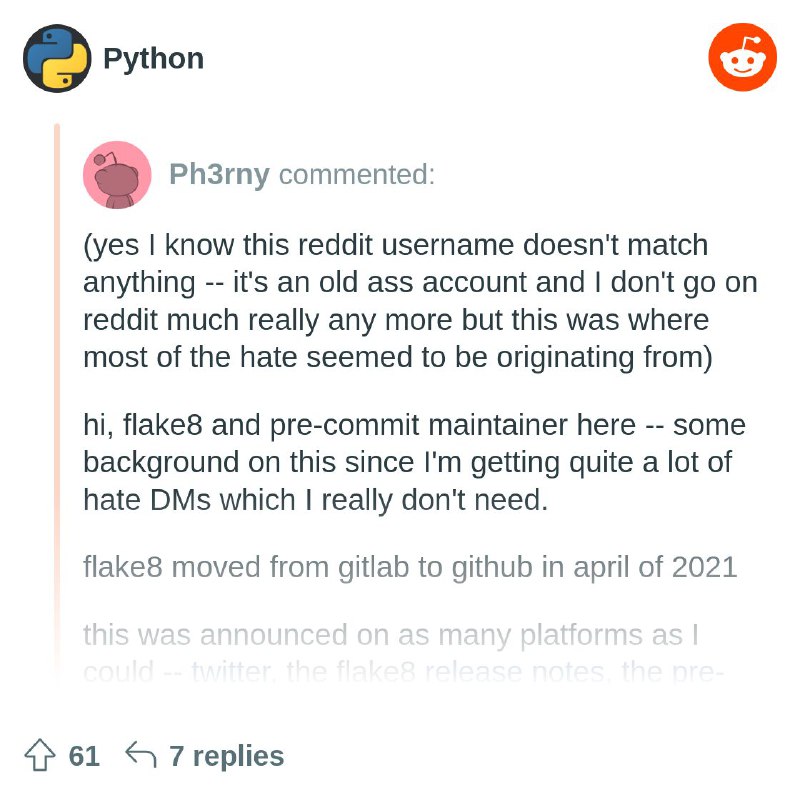
Task: Click 'reddit much really any more' line
Action: [x=396, y=320]
